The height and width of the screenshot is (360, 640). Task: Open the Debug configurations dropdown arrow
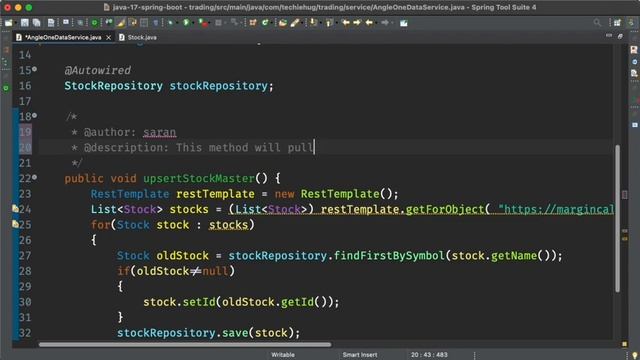tap(177, 23)
